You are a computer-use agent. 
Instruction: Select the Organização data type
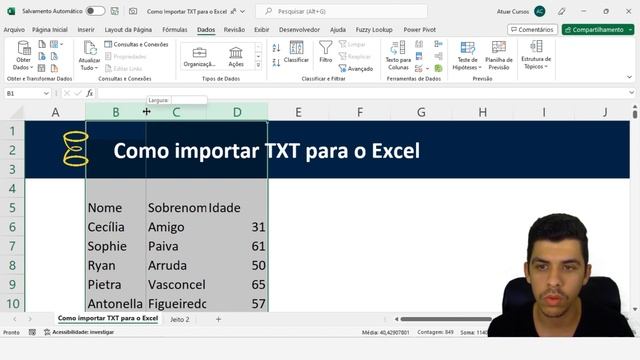pyautogui.click(x=200, y=56)
